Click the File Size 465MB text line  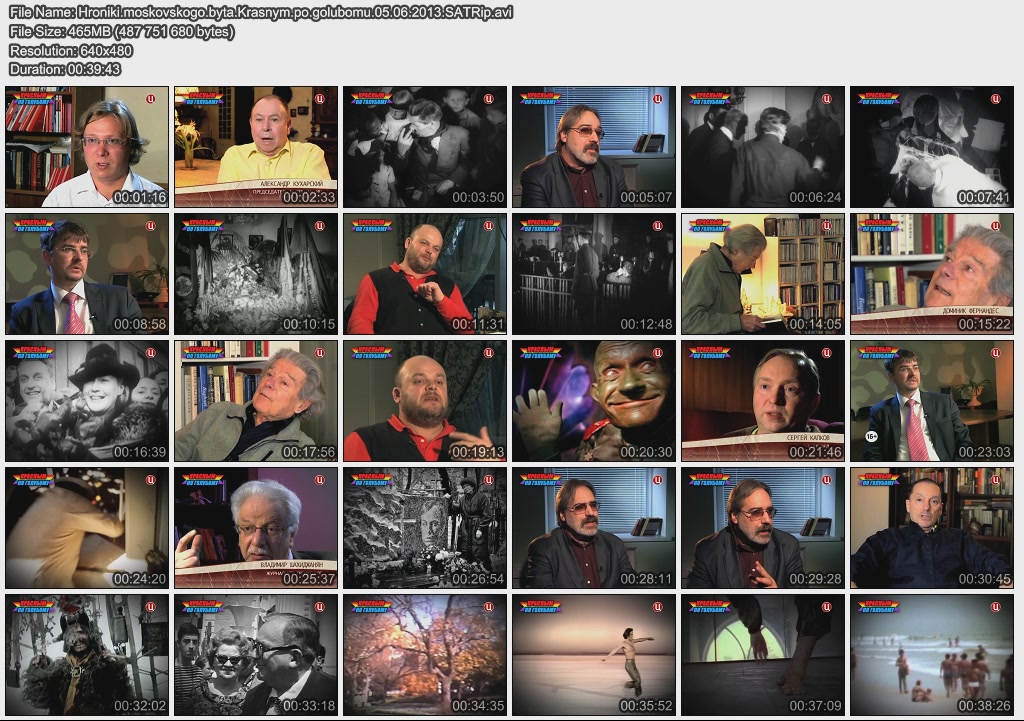tap(122, 32)
